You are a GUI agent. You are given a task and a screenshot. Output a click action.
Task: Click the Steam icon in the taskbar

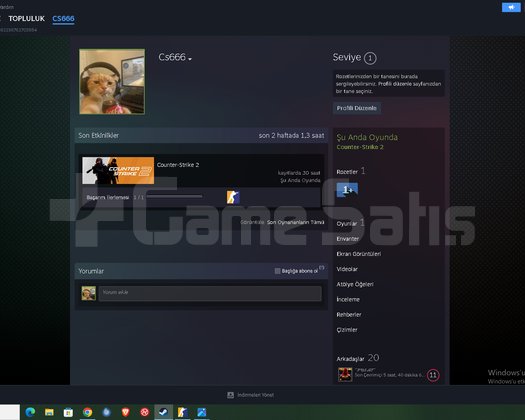164,412
